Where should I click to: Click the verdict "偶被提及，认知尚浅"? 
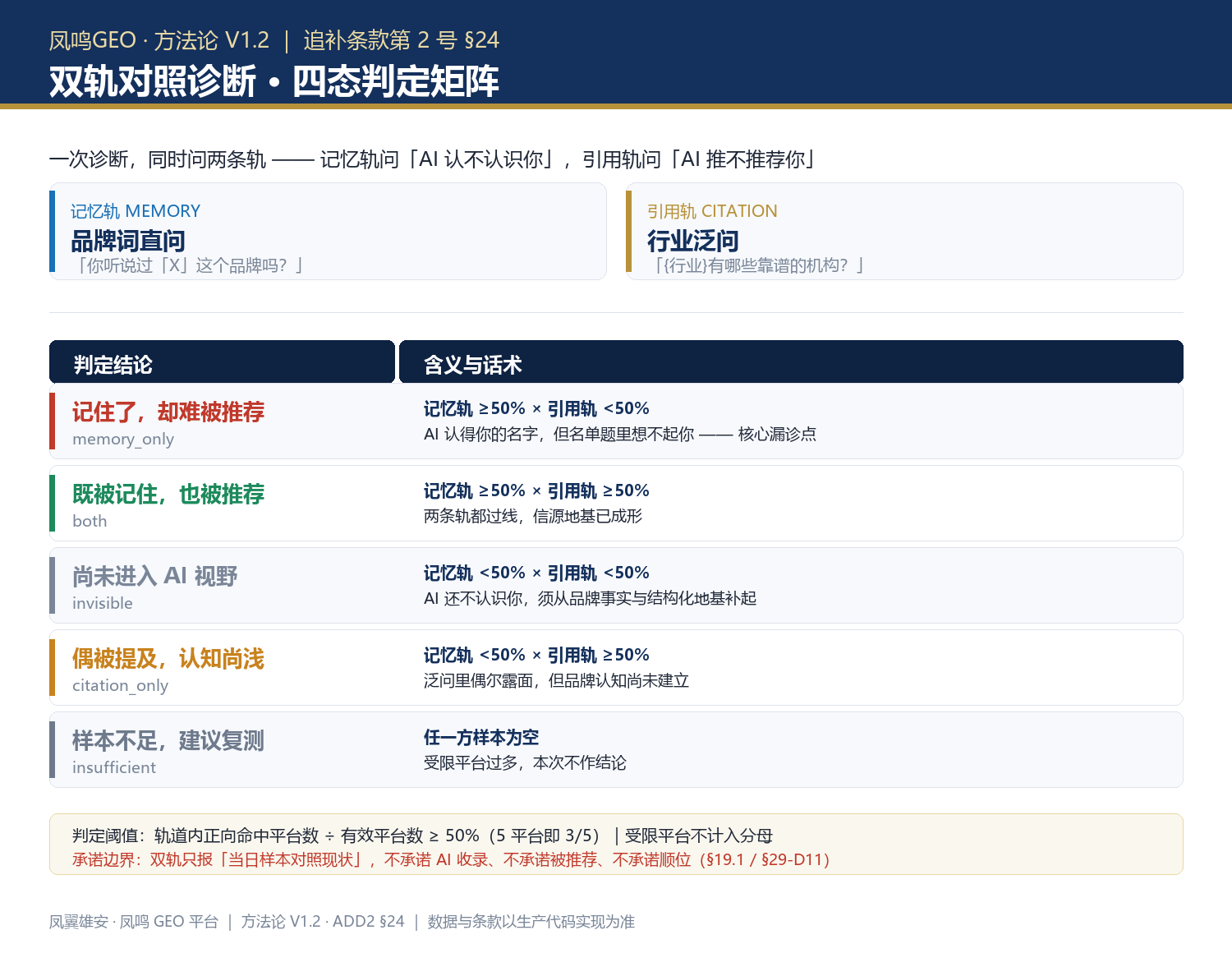168,658
